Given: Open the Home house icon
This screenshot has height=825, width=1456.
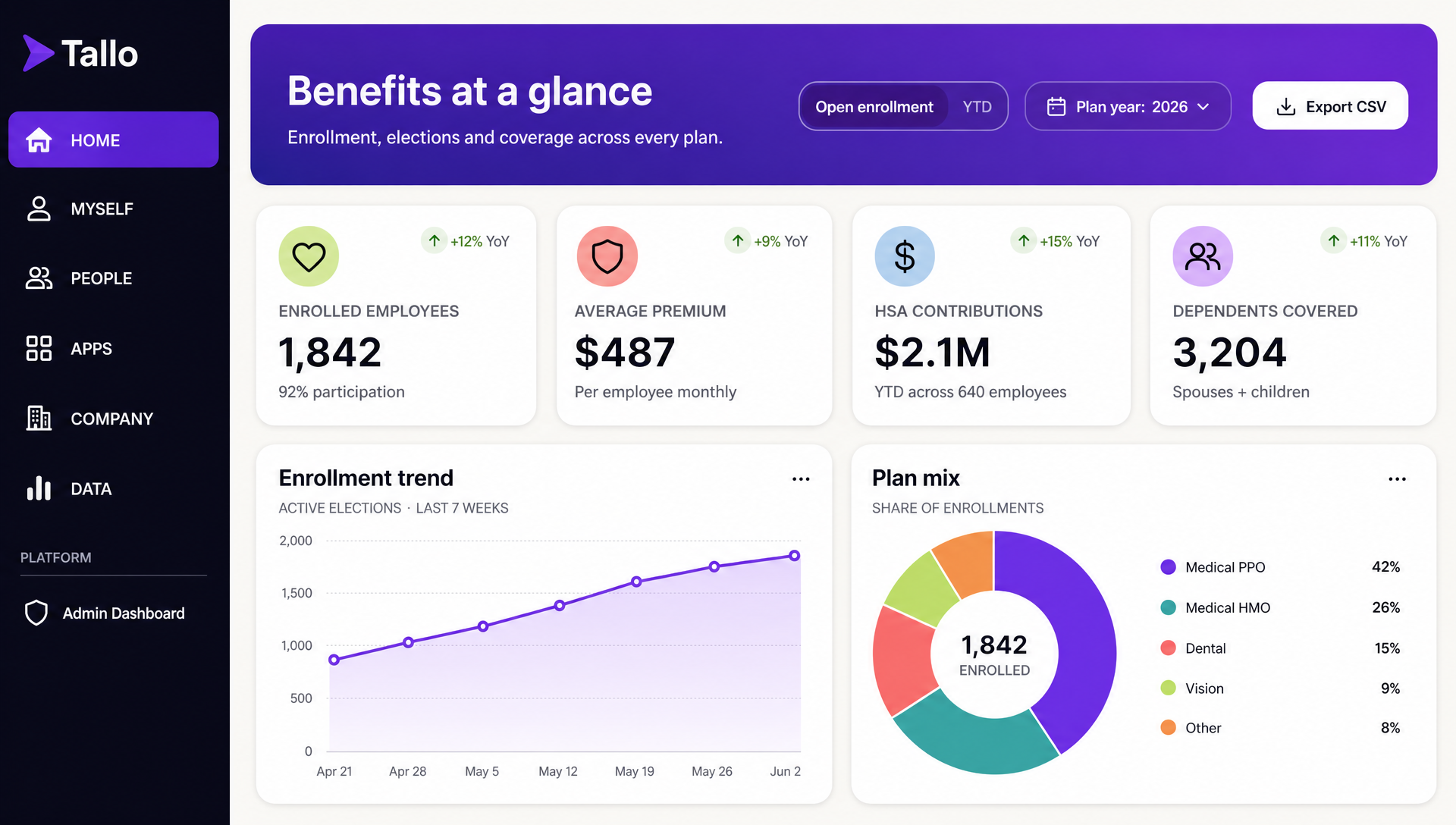Looking at the screenshot, I should pos(39,140).
